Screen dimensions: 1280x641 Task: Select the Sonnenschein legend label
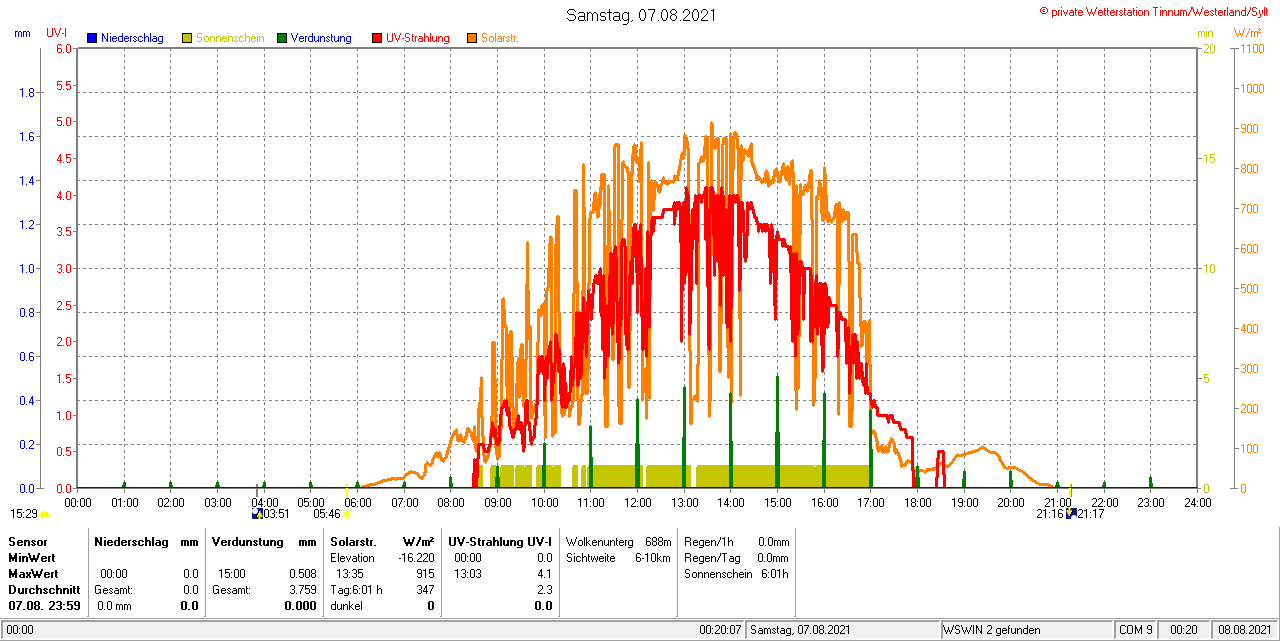coord(230,38)
